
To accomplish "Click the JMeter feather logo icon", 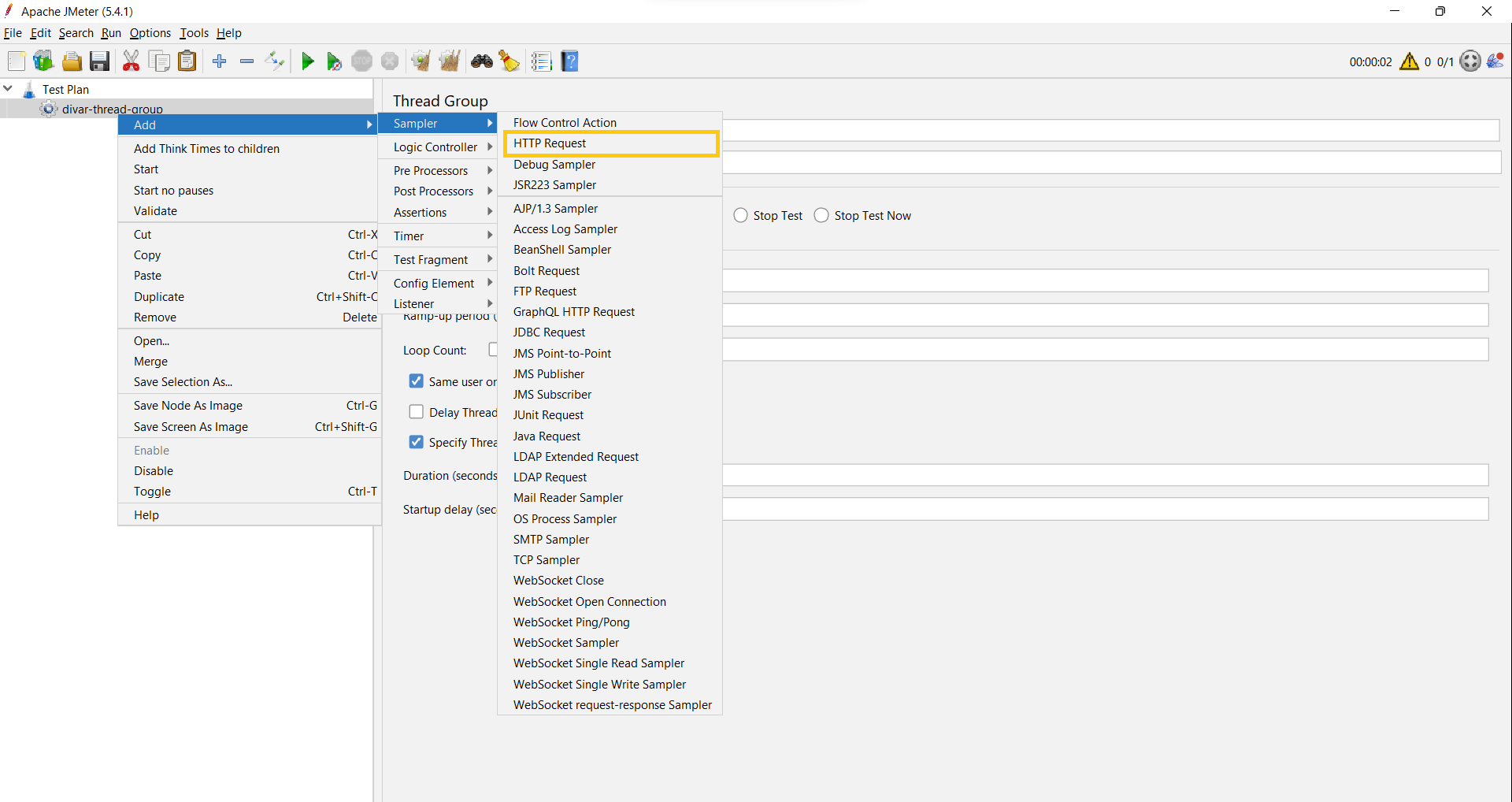I will coord(1495,61).
